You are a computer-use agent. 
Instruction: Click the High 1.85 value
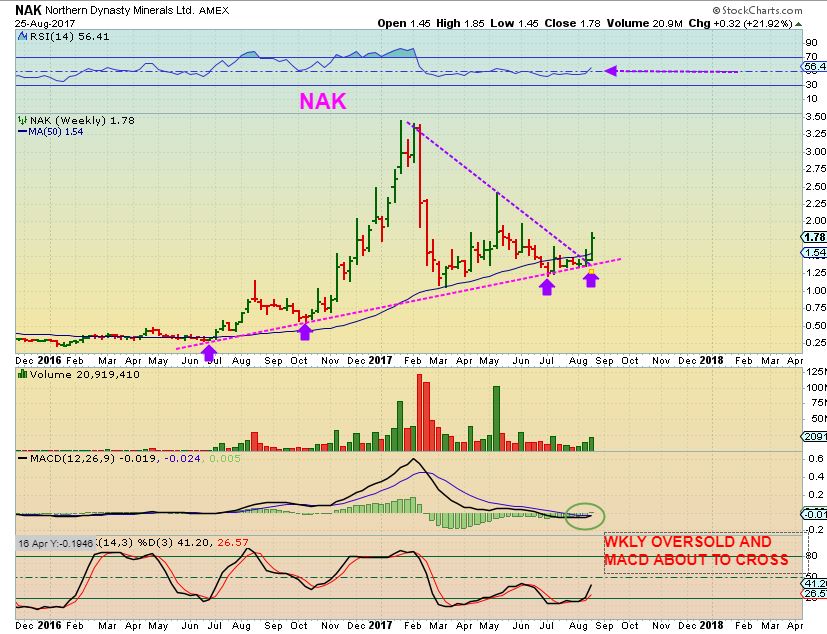pyautogui.click(x=460, y=24)
